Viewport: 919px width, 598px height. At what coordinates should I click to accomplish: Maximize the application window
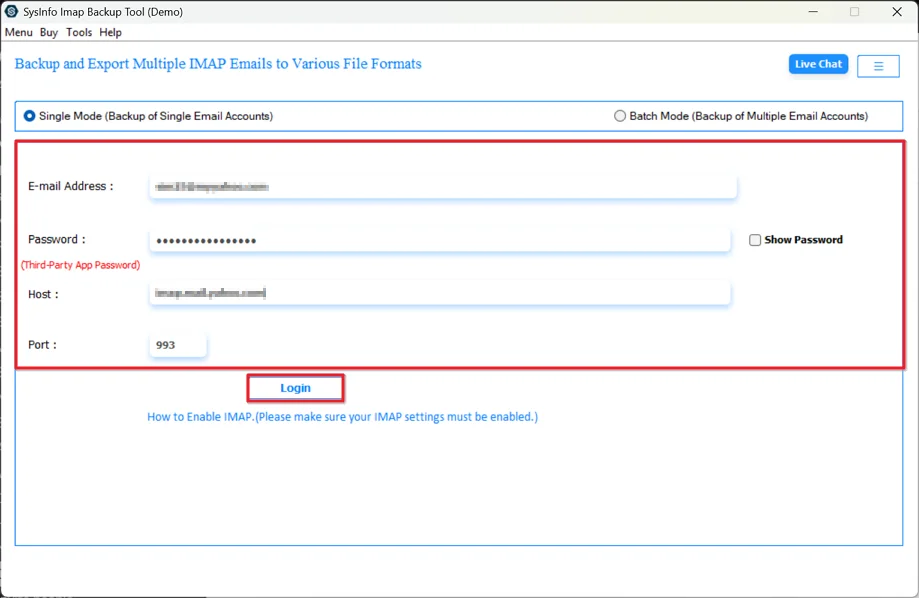pos(854,12)
